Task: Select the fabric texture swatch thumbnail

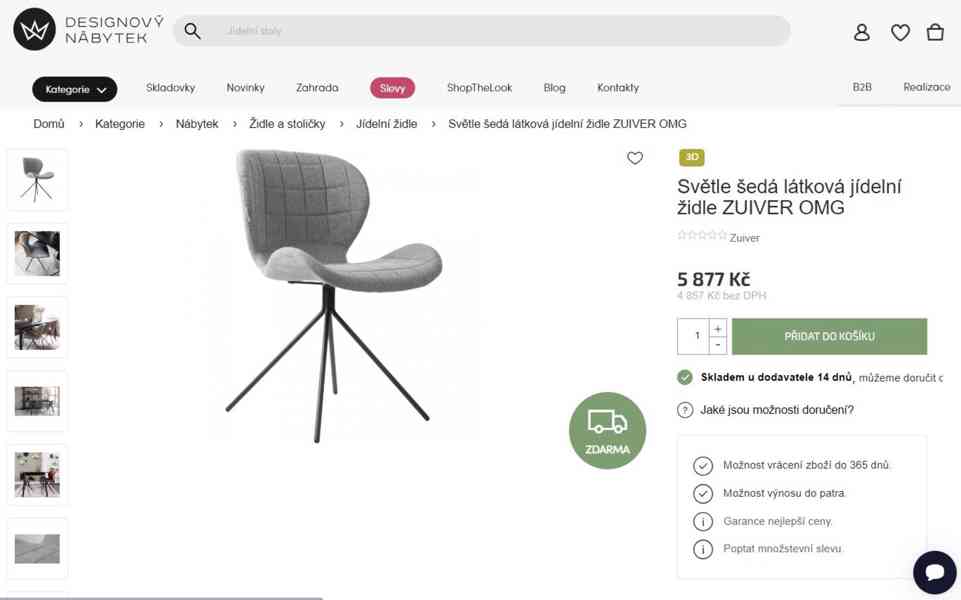Action: pos(37,548)
